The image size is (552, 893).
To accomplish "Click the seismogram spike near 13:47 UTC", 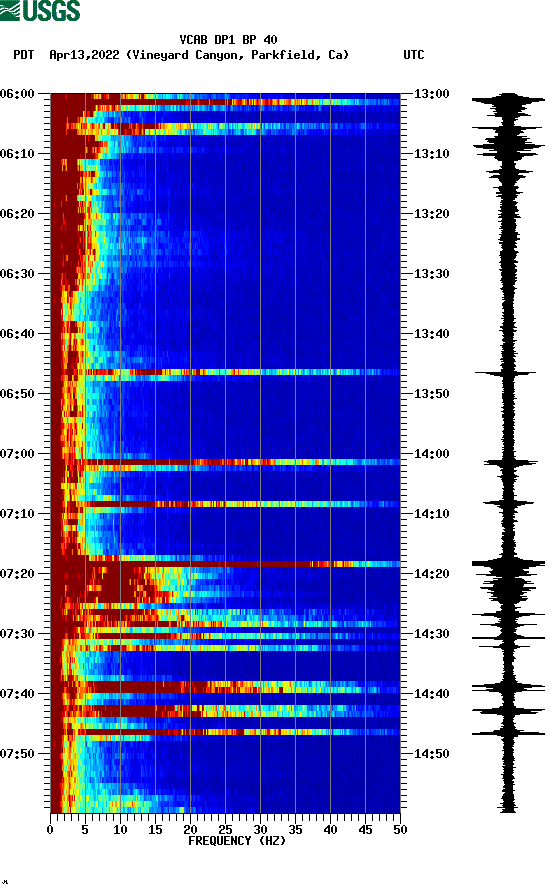I will tap(506, 373).
